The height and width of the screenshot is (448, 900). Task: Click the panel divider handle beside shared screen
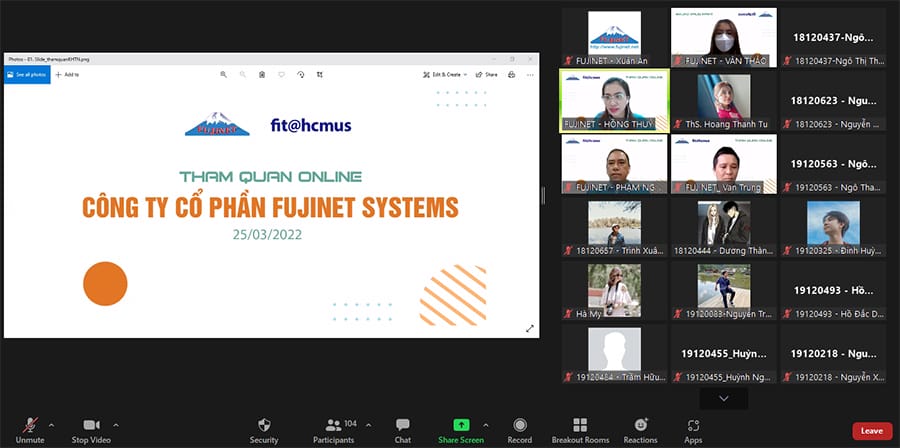click(543, 196)
